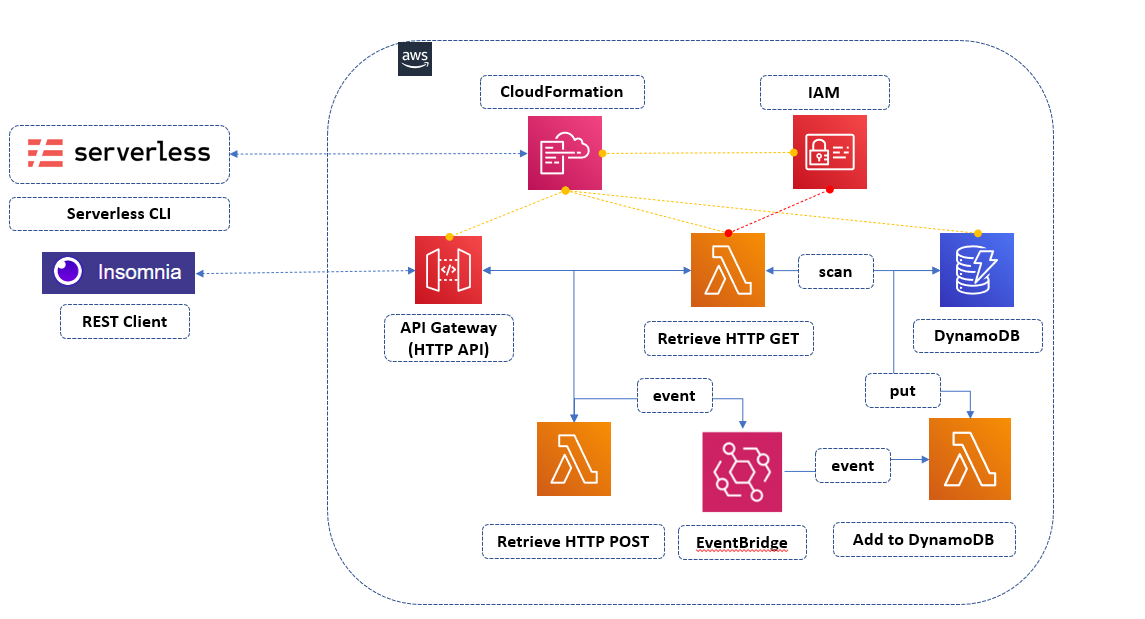Click the event label before Add to DynamoDB

pos(852,465)
